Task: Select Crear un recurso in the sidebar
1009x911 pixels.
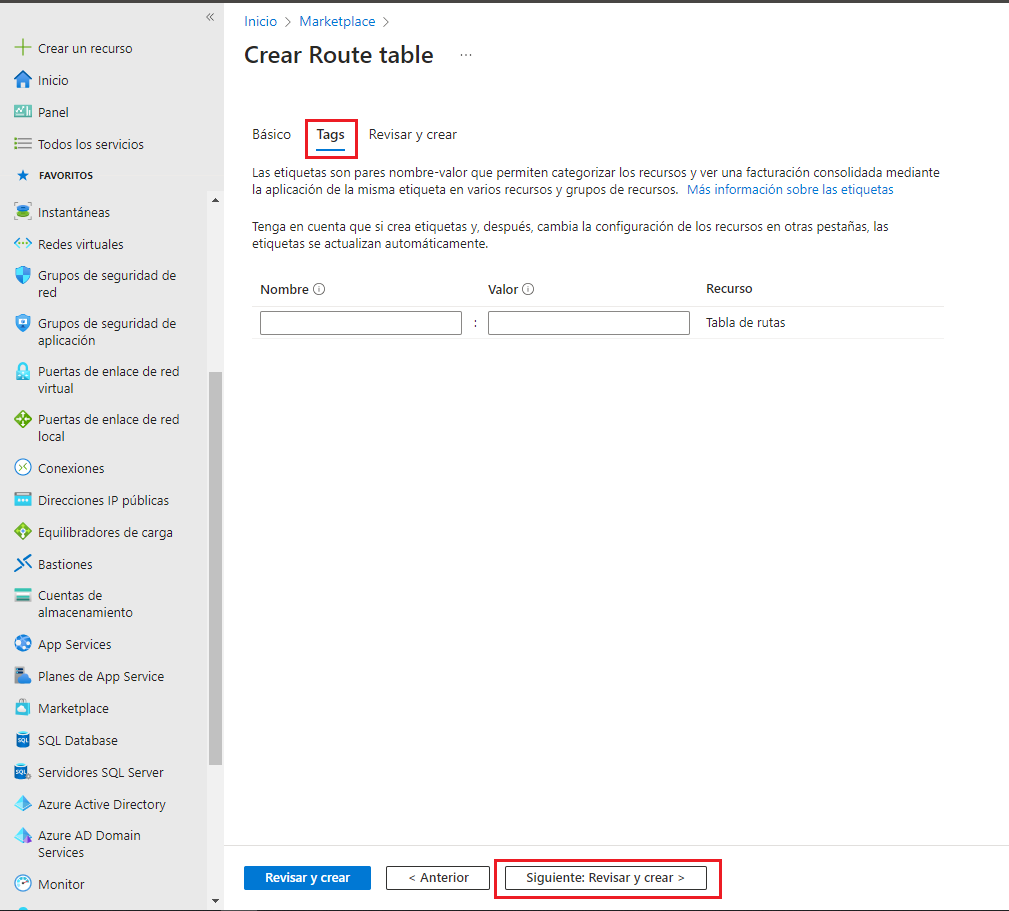Action: [x=81, y=47]
